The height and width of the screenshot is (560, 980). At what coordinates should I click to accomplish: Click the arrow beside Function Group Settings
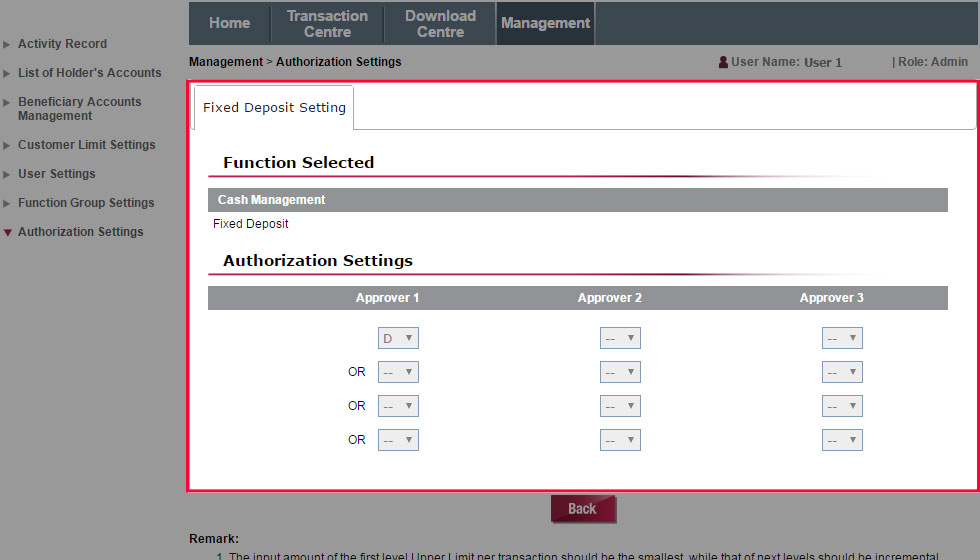pos(7,203)
